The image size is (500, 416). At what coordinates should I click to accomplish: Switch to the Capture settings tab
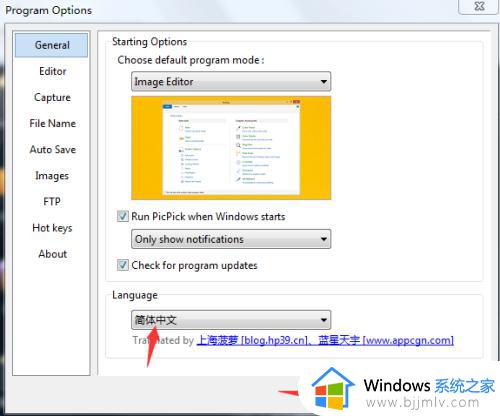click(x=52, y=97)
